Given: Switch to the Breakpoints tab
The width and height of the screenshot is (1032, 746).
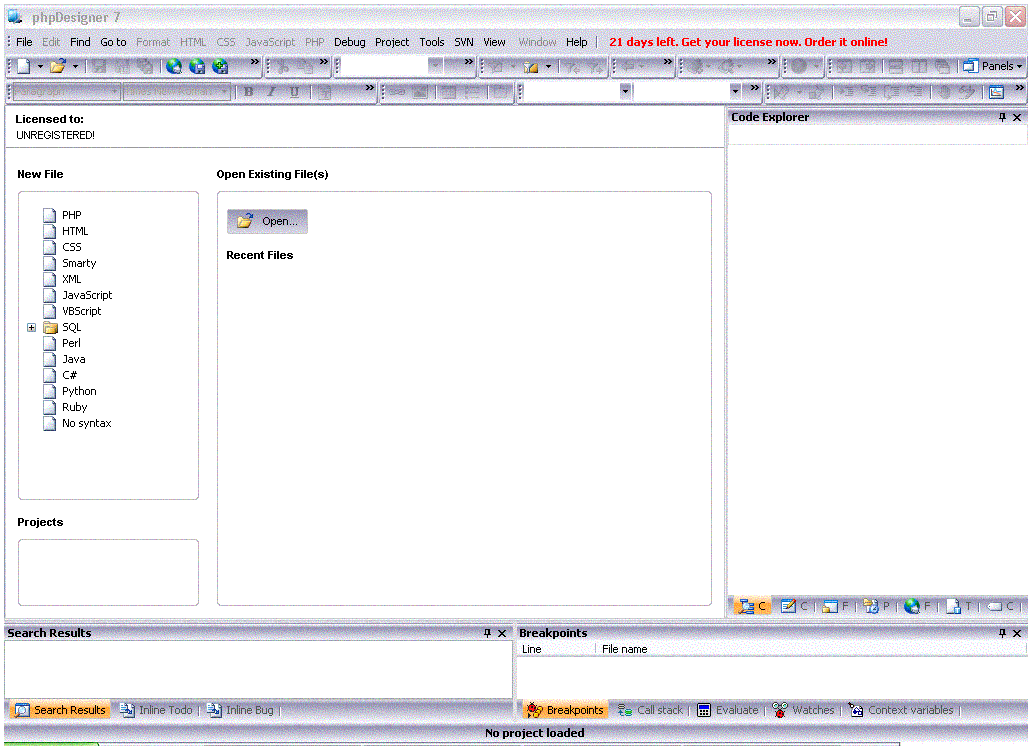Looking at the screenshot, I should tap(565, 710).
